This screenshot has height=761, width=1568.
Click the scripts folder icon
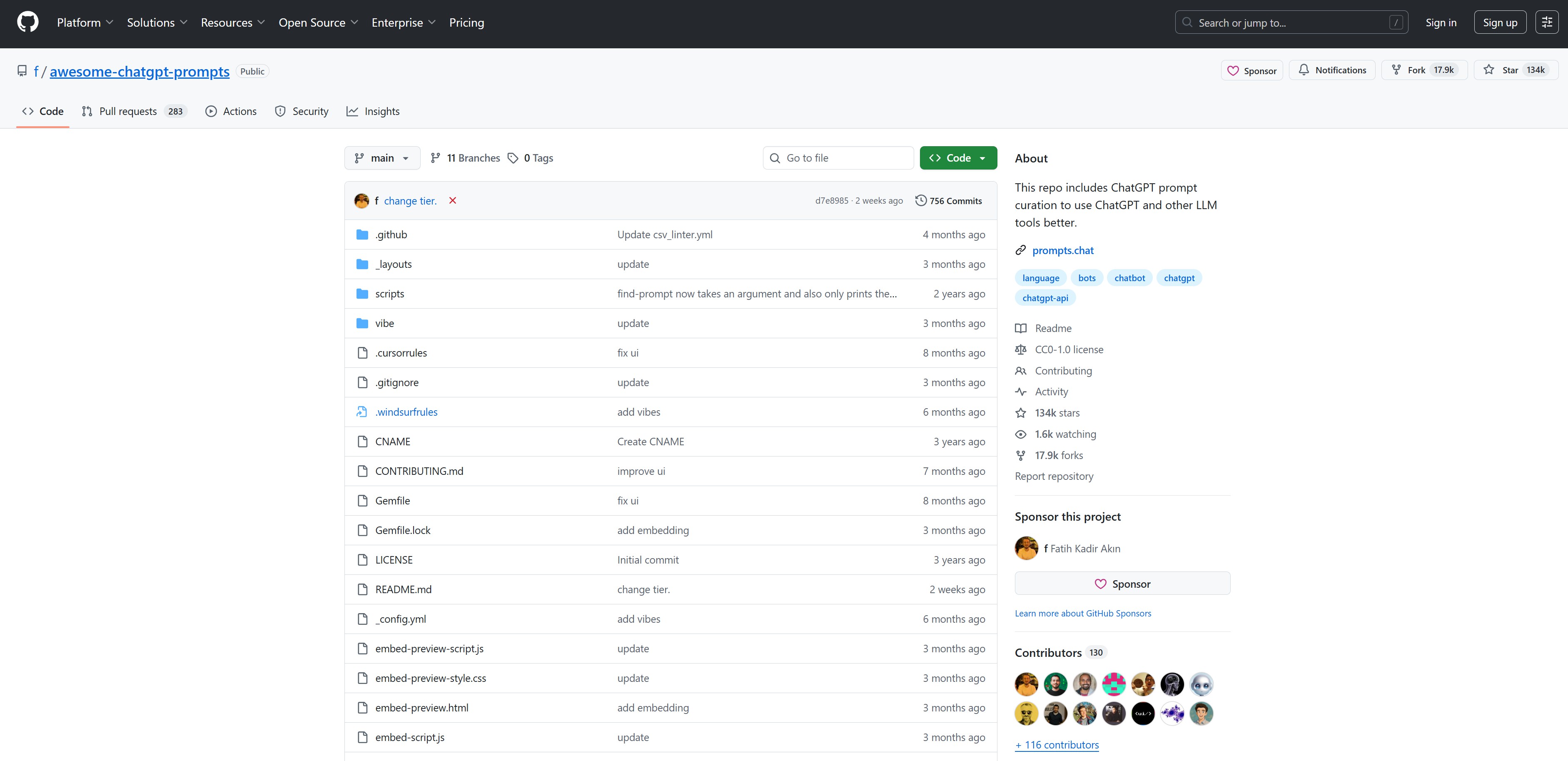click(362, 294)
